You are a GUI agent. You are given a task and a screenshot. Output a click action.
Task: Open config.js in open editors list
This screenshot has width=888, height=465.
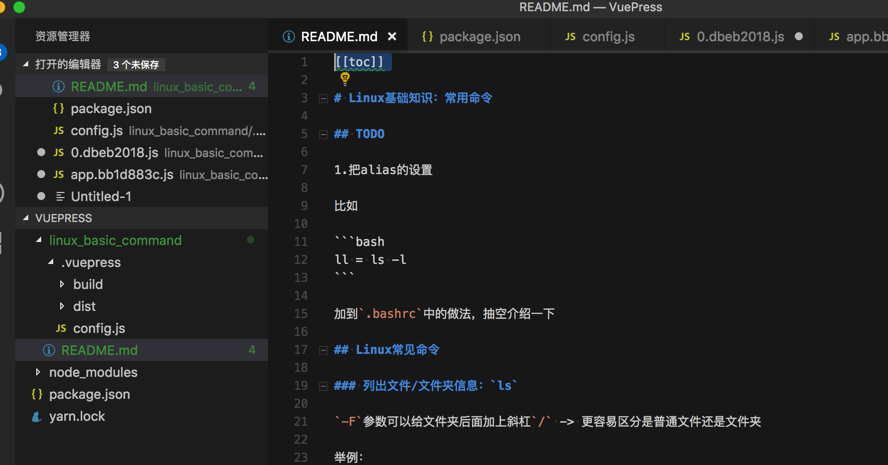pyautogui.click(x=142, y=131)
